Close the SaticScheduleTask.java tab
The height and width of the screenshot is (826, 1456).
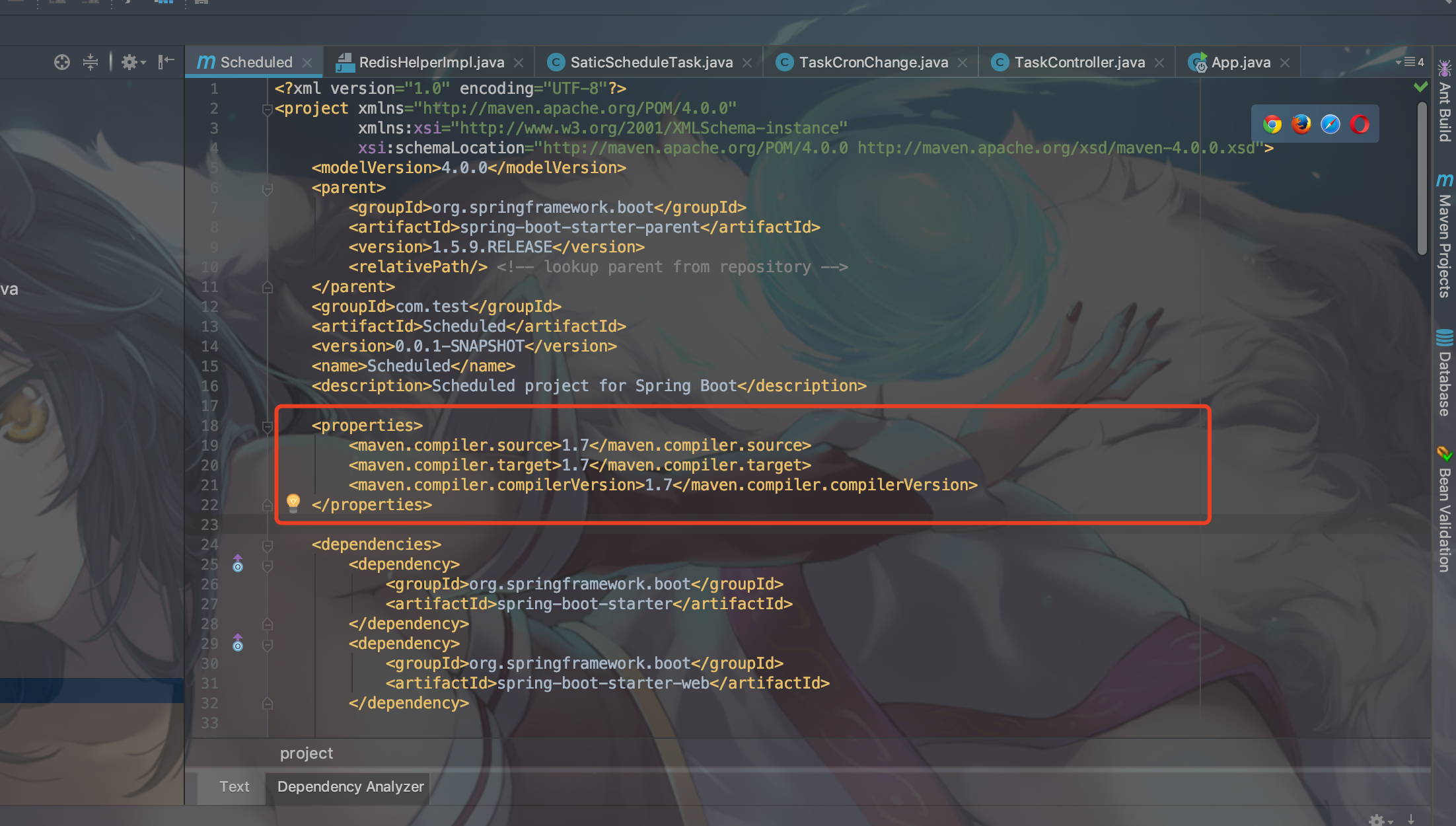747,63
